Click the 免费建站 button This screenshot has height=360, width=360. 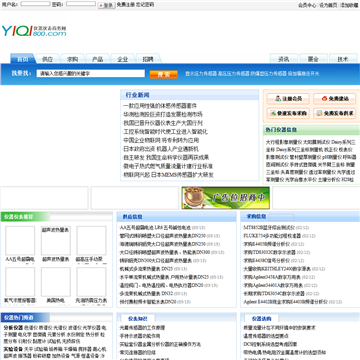pyautogui.click(x=335, y=99)
